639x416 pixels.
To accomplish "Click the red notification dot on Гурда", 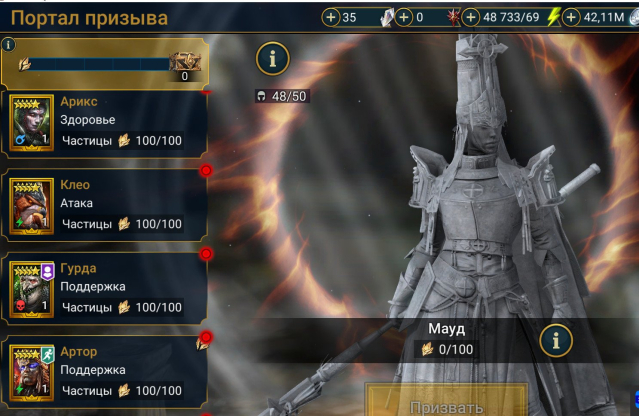I will (206, 253).
